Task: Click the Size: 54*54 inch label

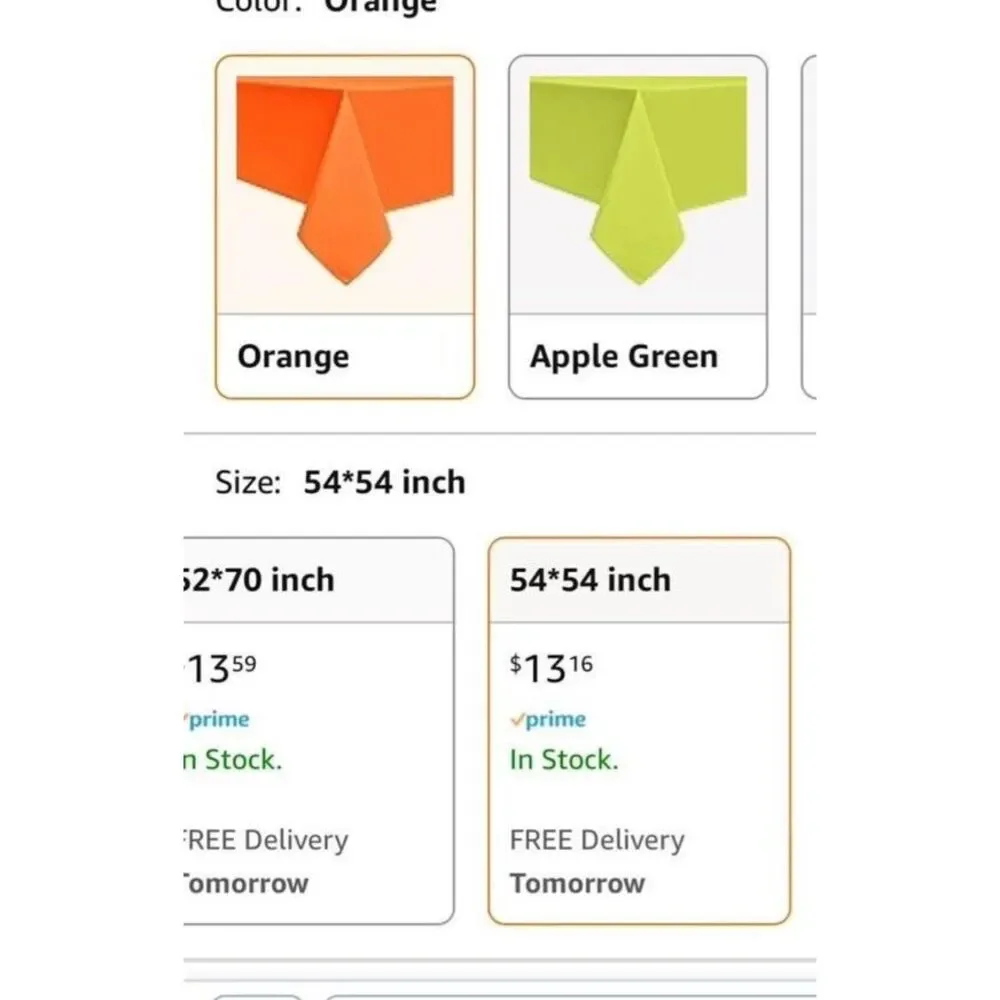Action: click(x=340, y=482)
